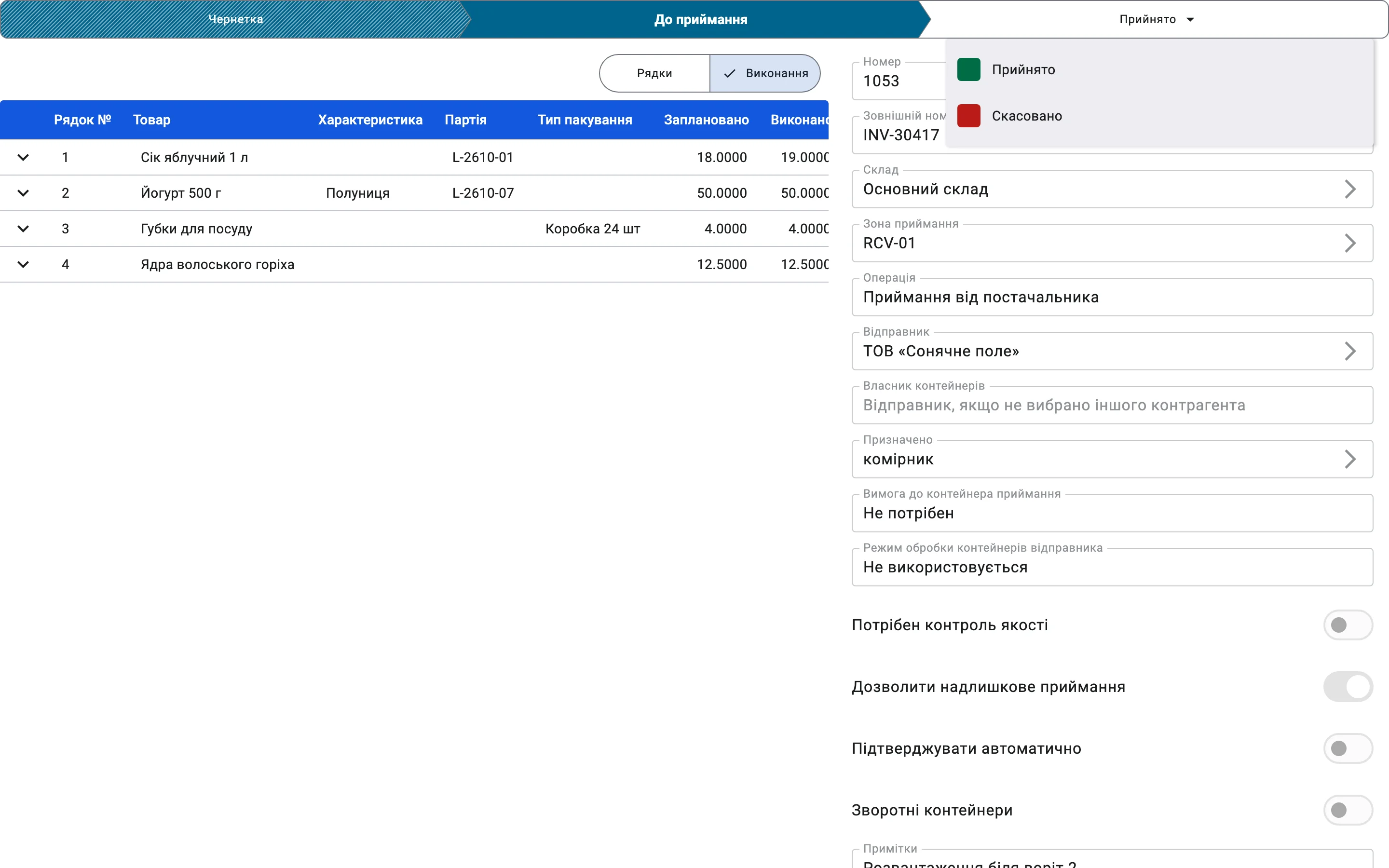The height and width of the screenshot is (868, 1389).
Task: Click the checkmark icon on Виконання
Action: pos(730,73)
